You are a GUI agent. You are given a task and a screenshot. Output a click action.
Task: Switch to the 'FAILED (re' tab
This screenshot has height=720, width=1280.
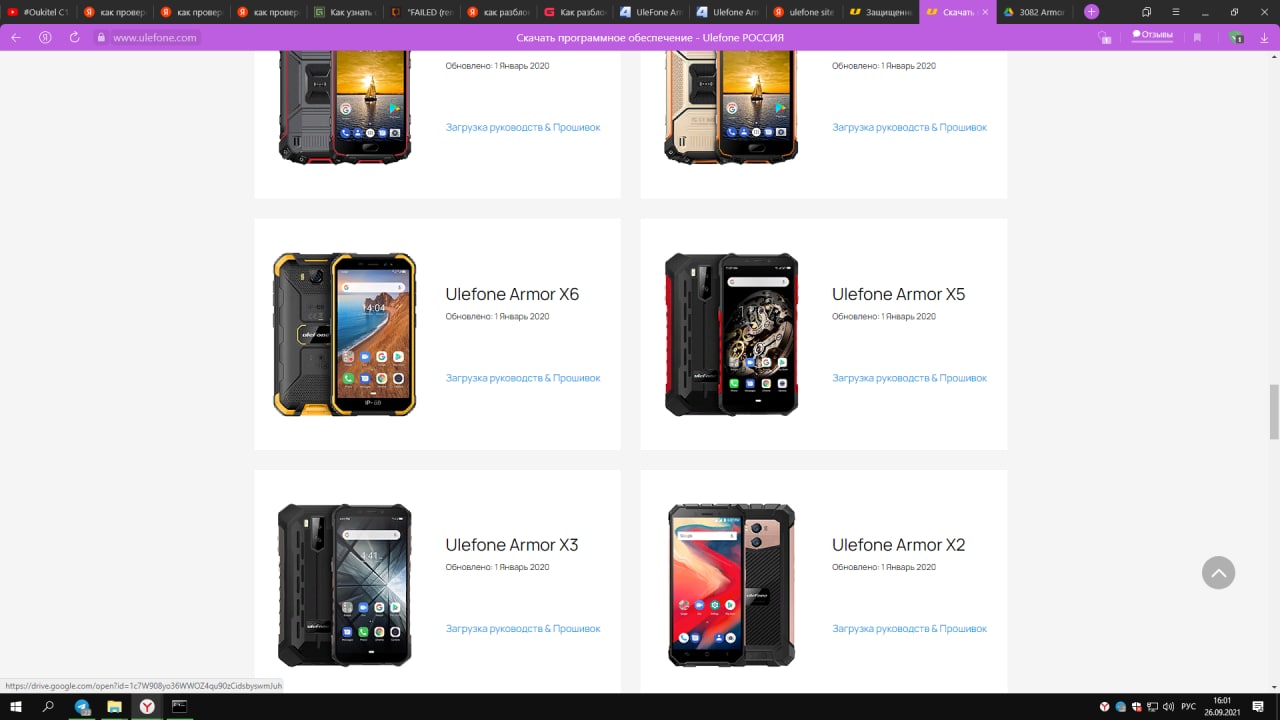421,12
